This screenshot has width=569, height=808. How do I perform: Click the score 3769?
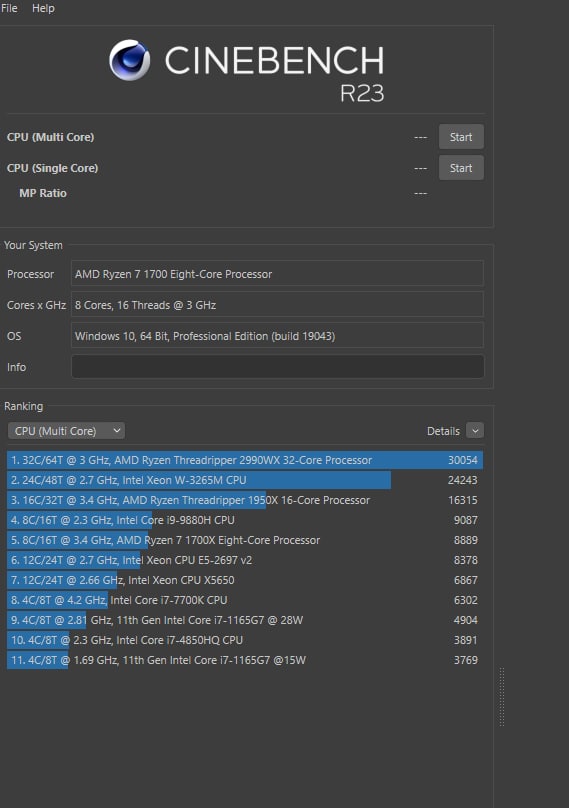click(x=465, y=660)
